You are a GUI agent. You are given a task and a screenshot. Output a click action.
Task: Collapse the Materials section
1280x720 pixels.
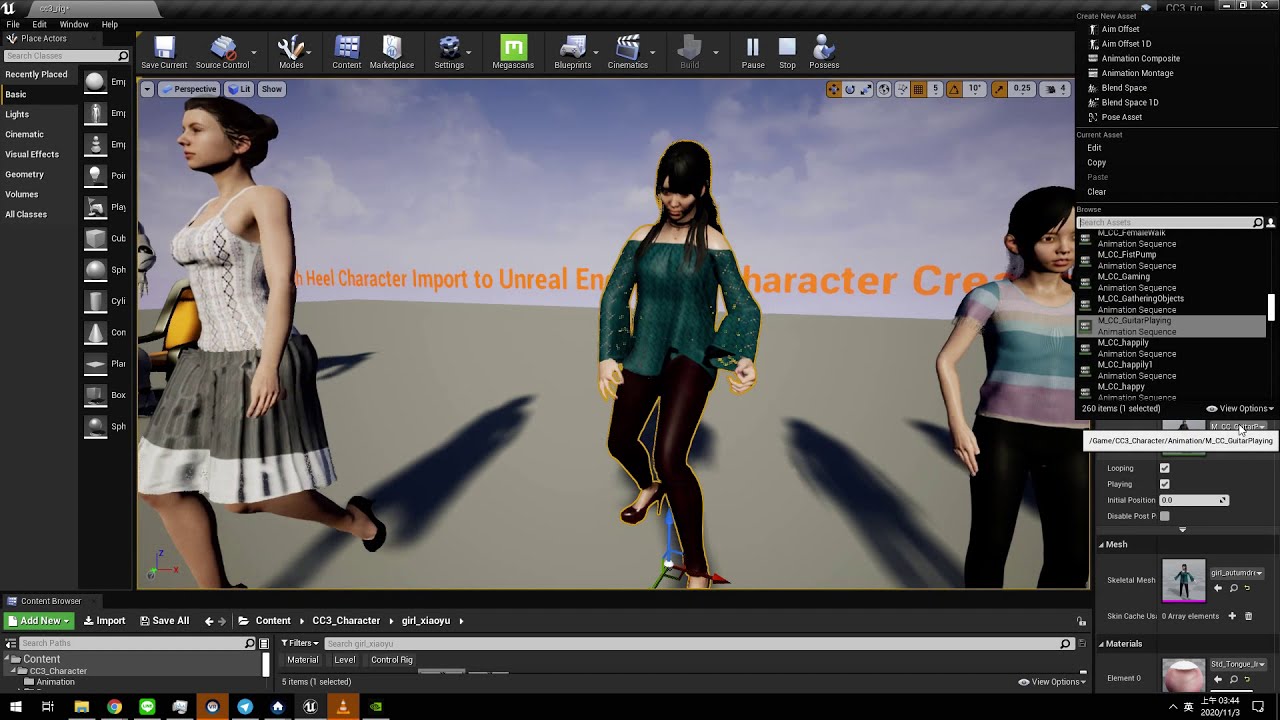[x=1102, y=644]
